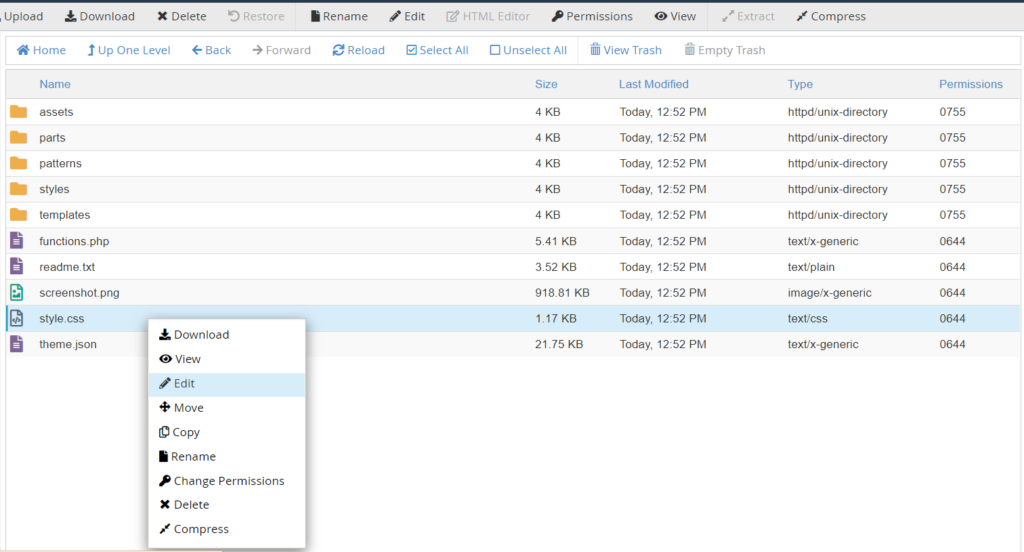Image resolution: width=1024 pixels, height=552 pixels.
Task: Click the screenshot.png image file icon
Action: coord(16,292)
